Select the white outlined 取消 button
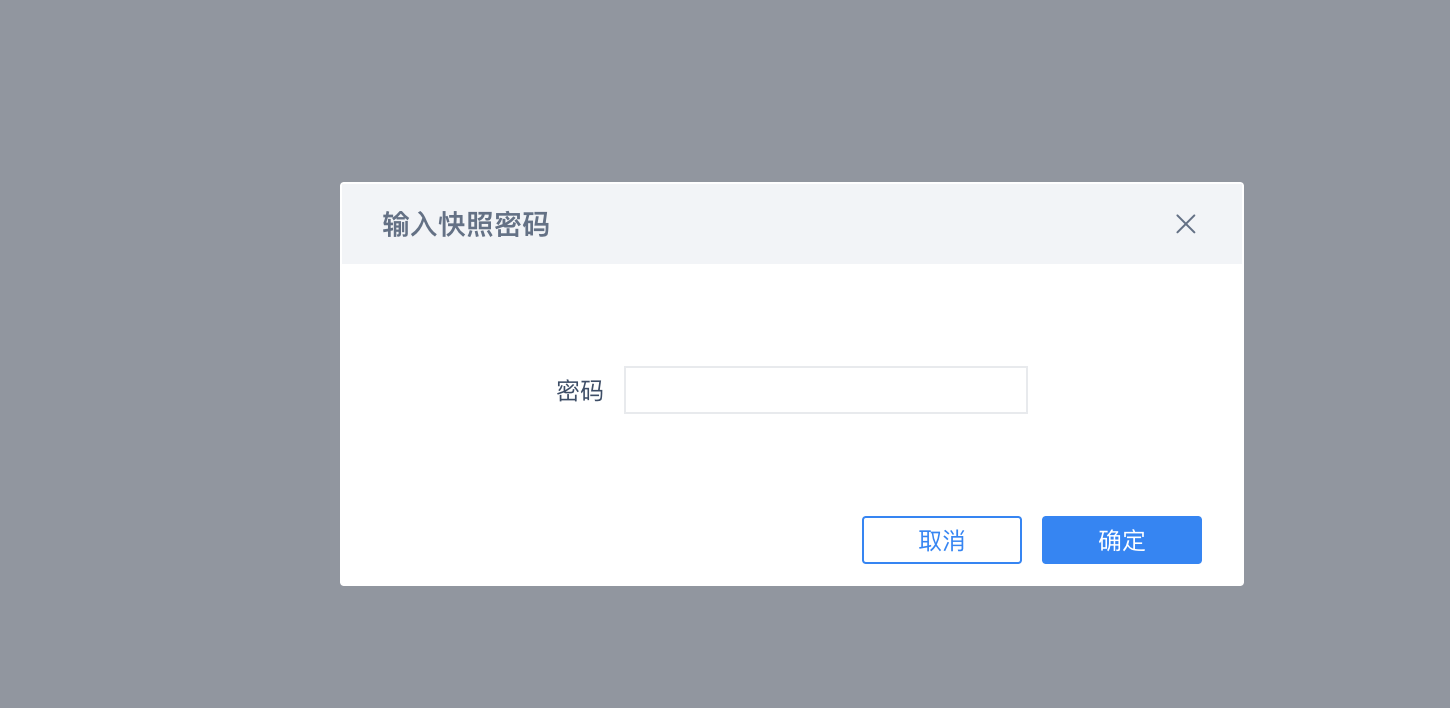Viewport: 1450px width, 708px height. pos(941,540)
